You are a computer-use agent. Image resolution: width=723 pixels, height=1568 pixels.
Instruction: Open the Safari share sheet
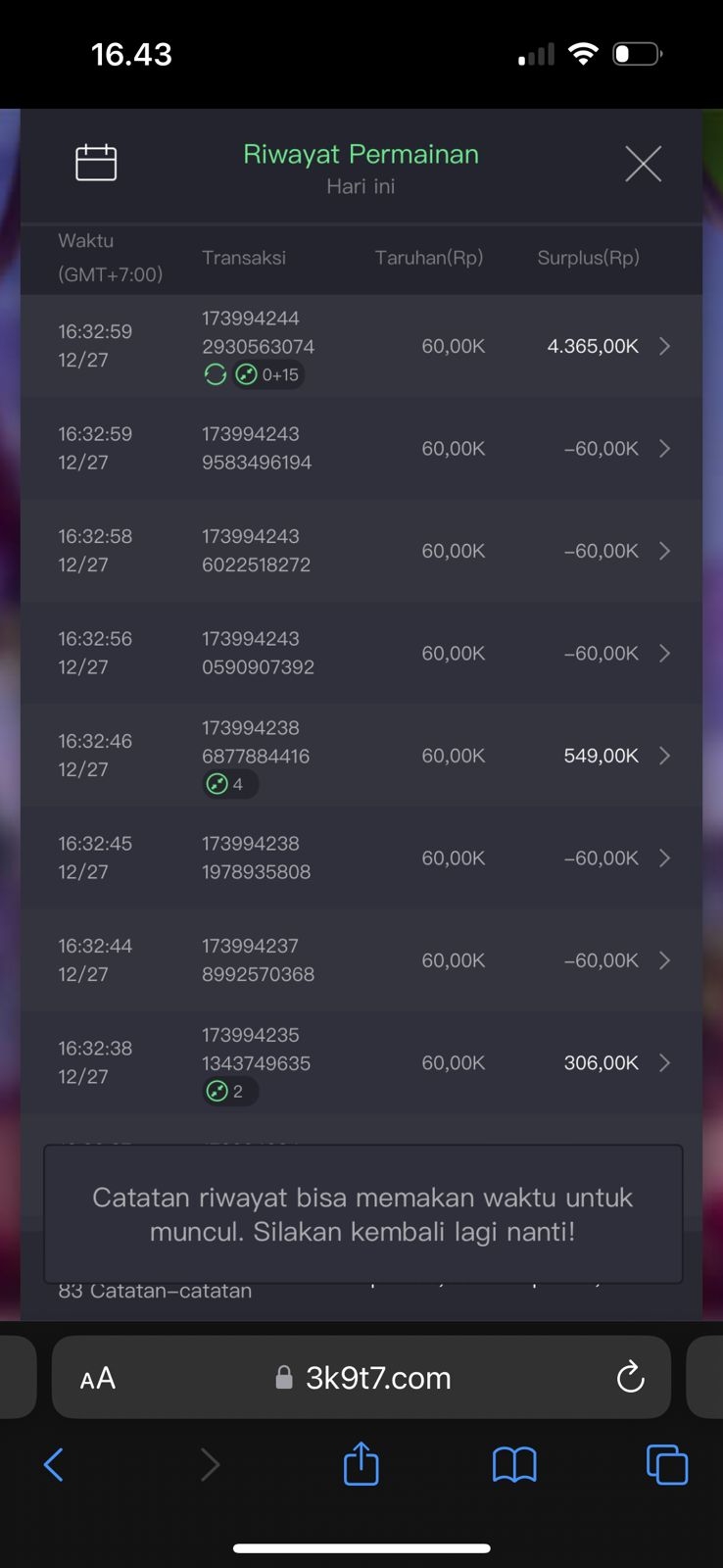(361, 1464)
